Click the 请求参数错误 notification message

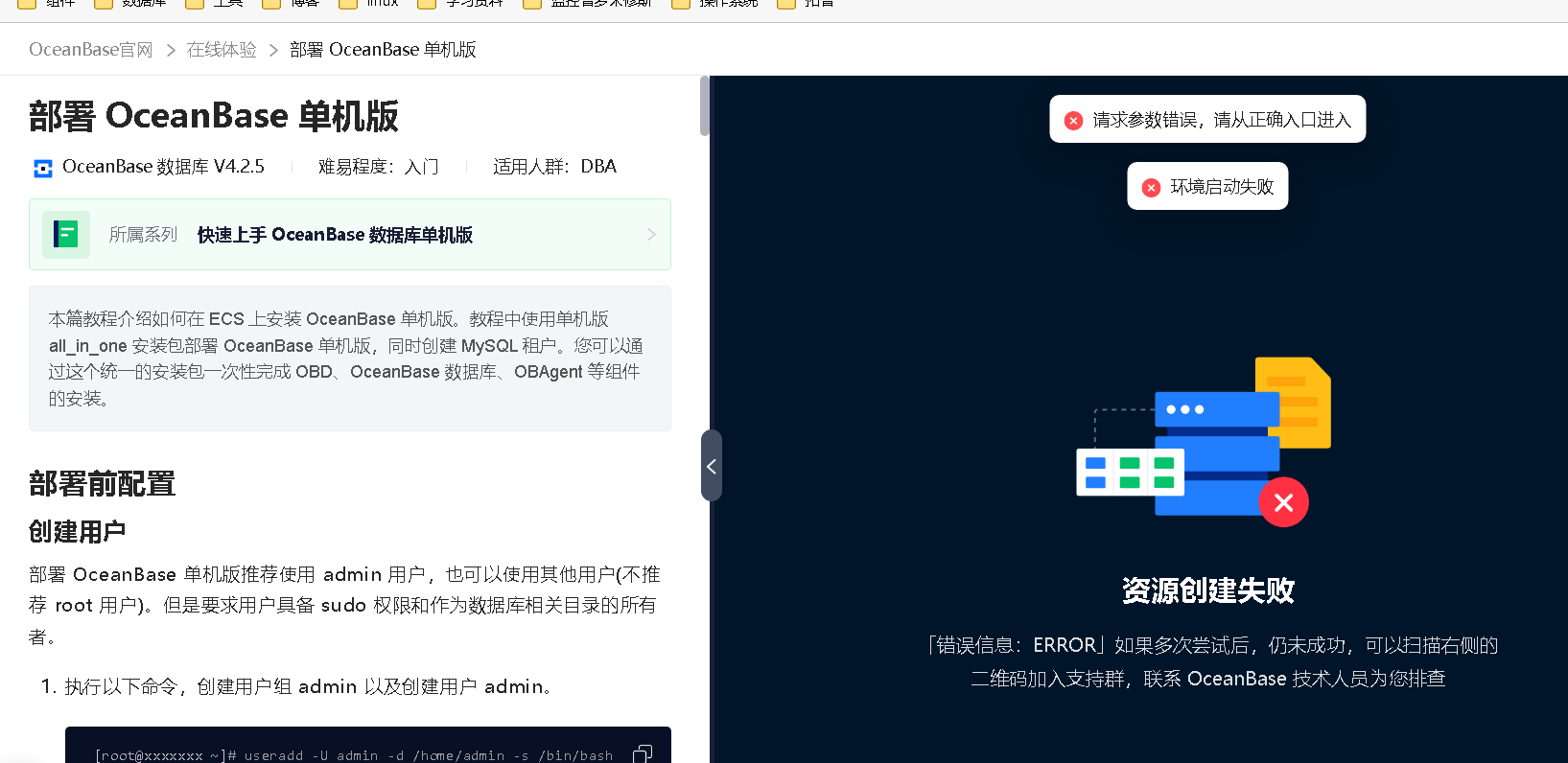point(1222,120)
